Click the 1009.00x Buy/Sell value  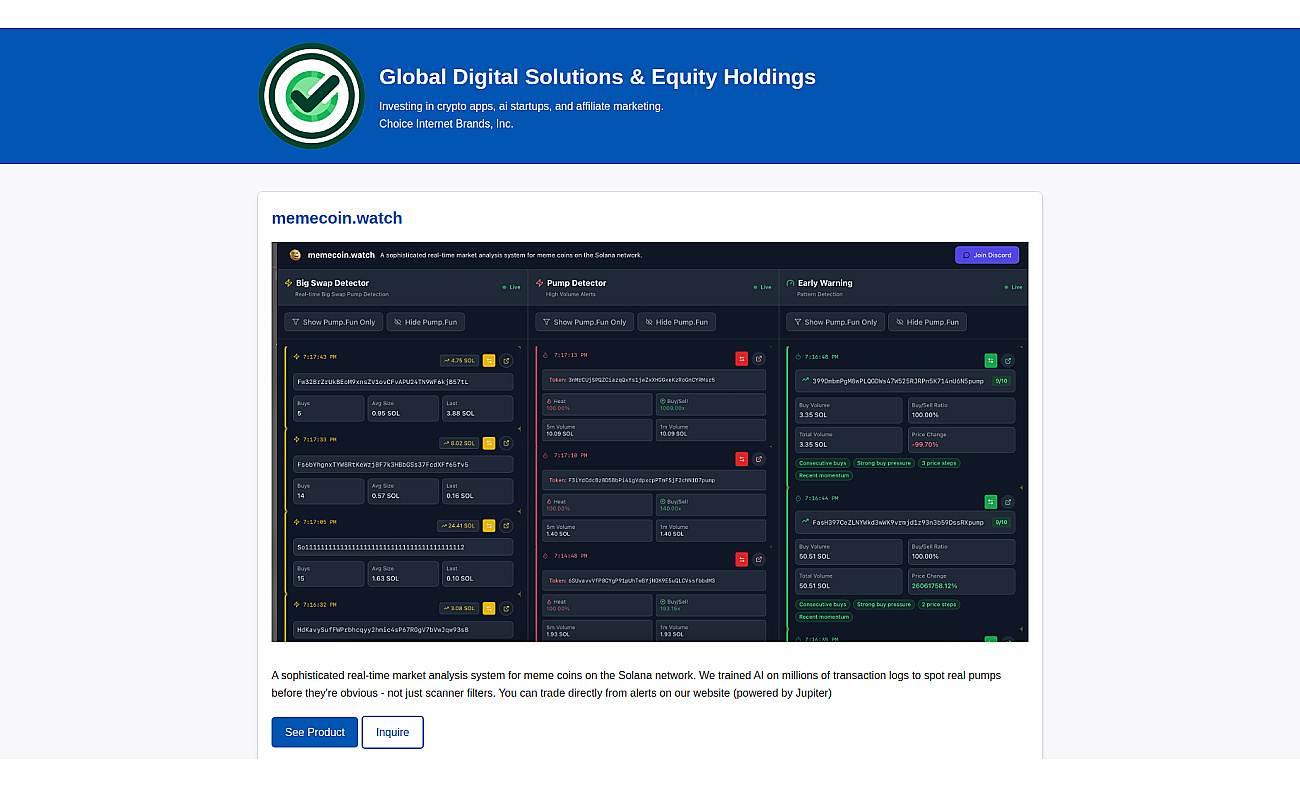point(673,408)
